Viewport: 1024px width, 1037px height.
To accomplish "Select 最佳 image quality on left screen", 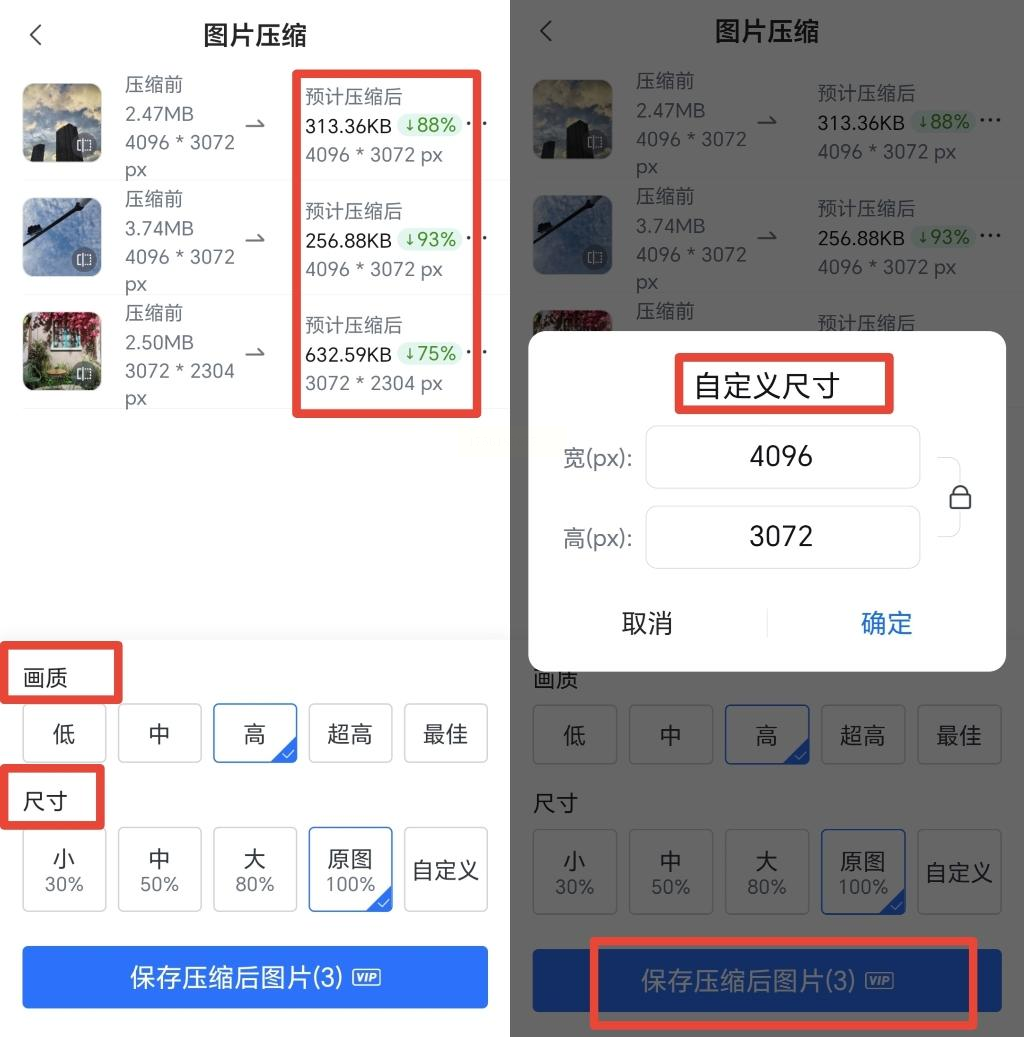I will pos(446,733).
